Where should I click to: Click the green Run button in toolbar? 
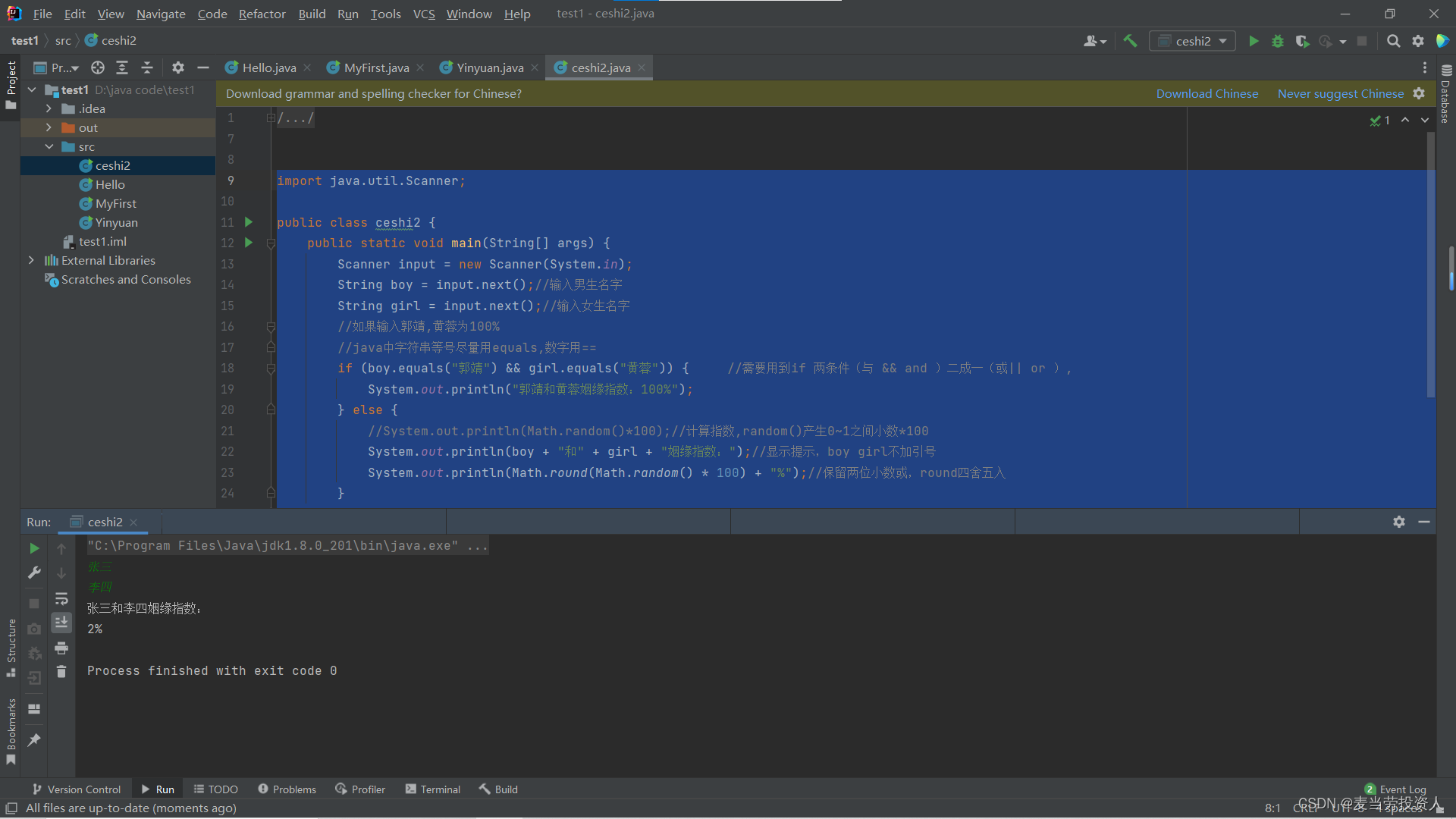(x=1254, y=41)
